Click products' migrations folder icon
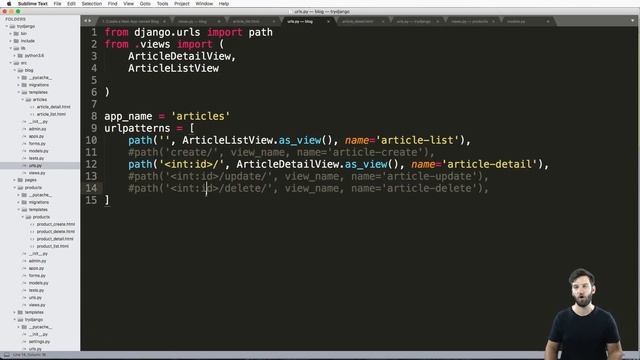 24,202
